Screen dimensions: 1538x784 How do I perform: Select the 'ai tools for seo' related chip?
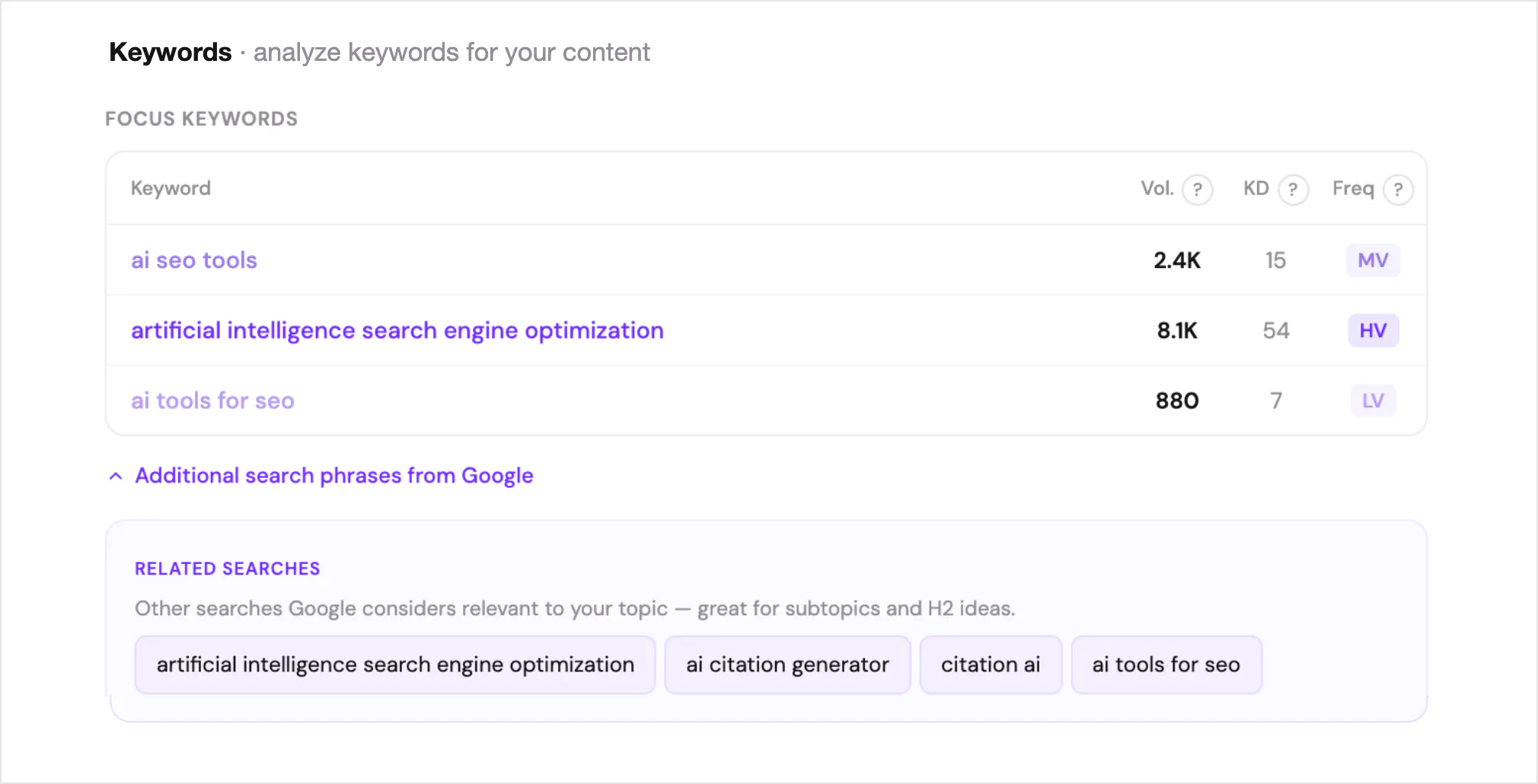click(x=1166, y=664)
